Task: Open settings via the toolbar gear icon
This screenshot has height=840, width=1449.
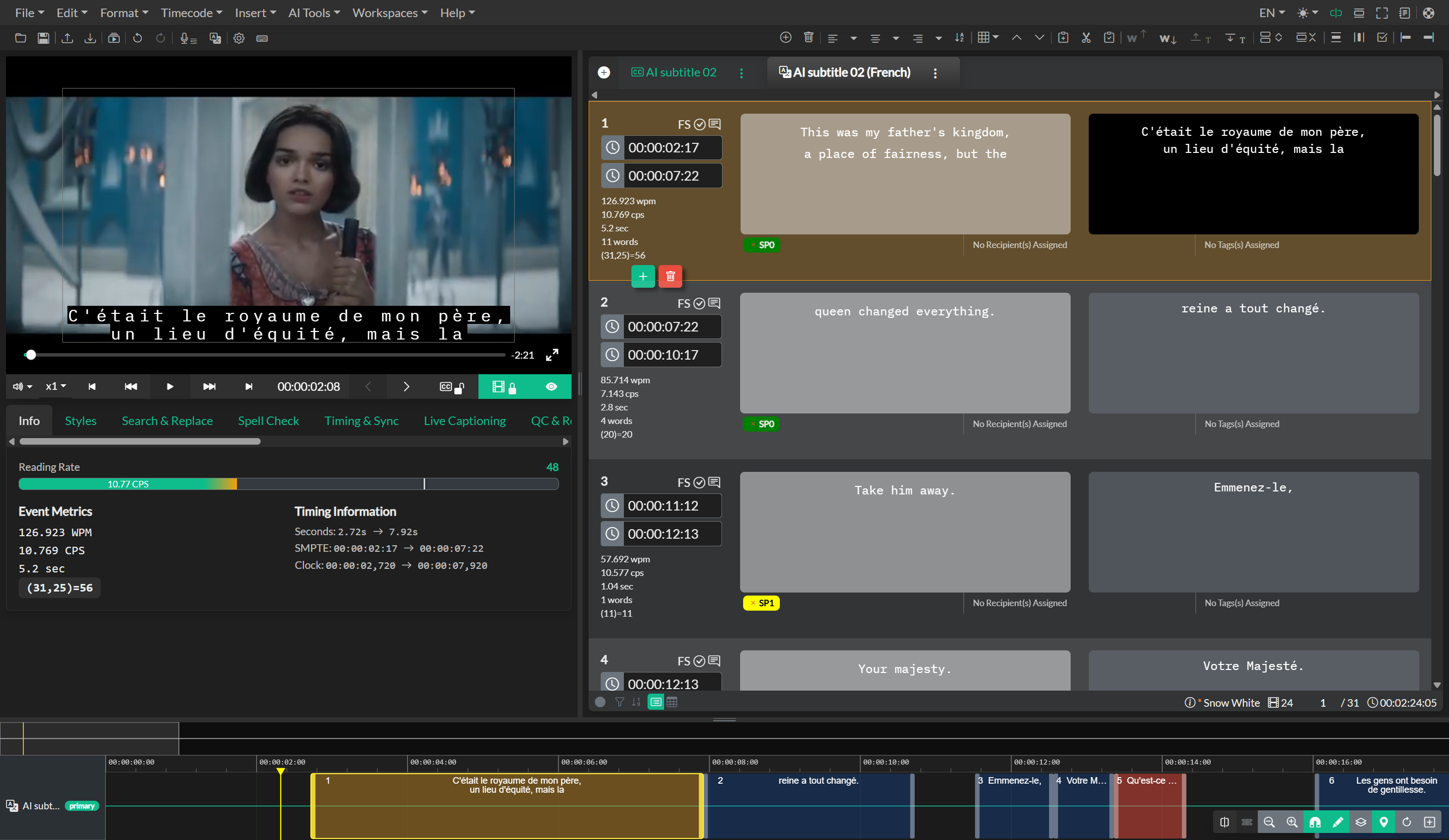Action: 239,38
